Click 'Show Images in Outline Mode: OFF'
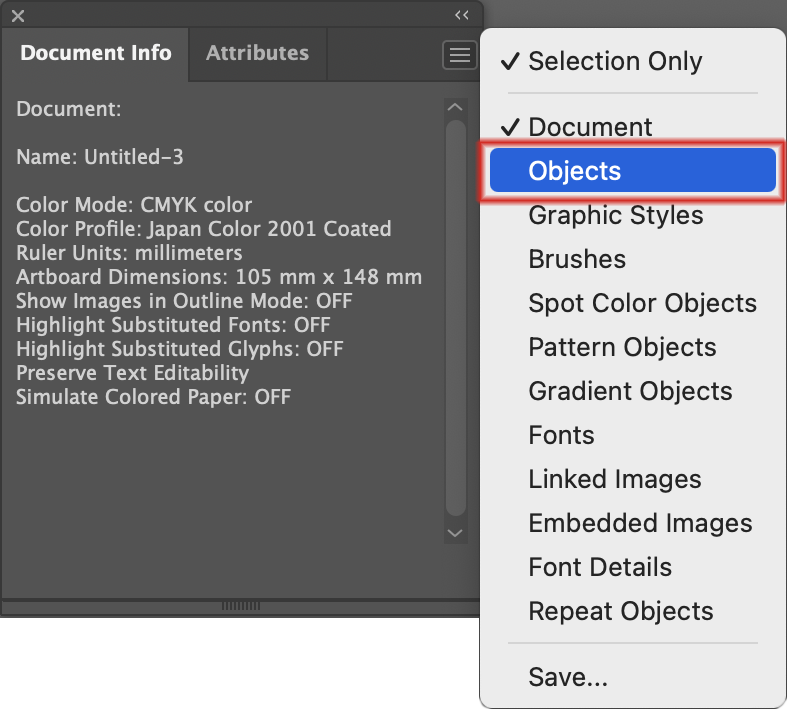787x709 pixels. coord(184,301)
